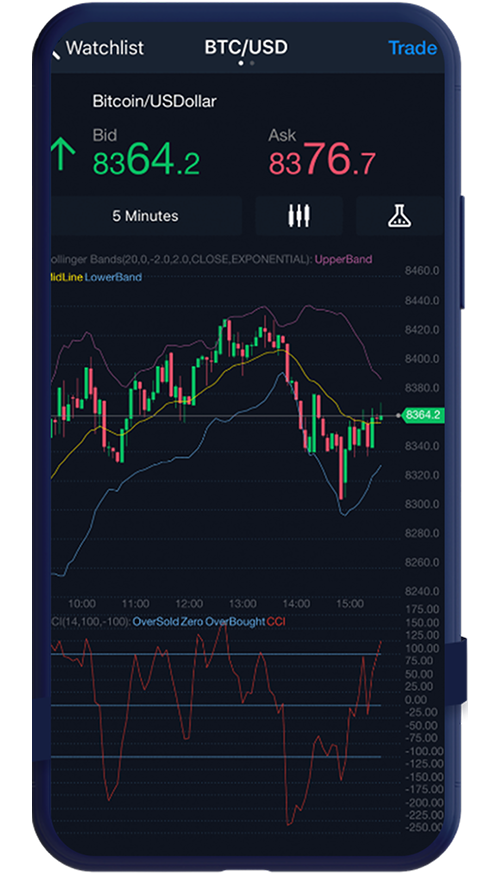Tap the 8460.0 price axis label
This screenshot has width=500, height=878.
pos(422,271)
